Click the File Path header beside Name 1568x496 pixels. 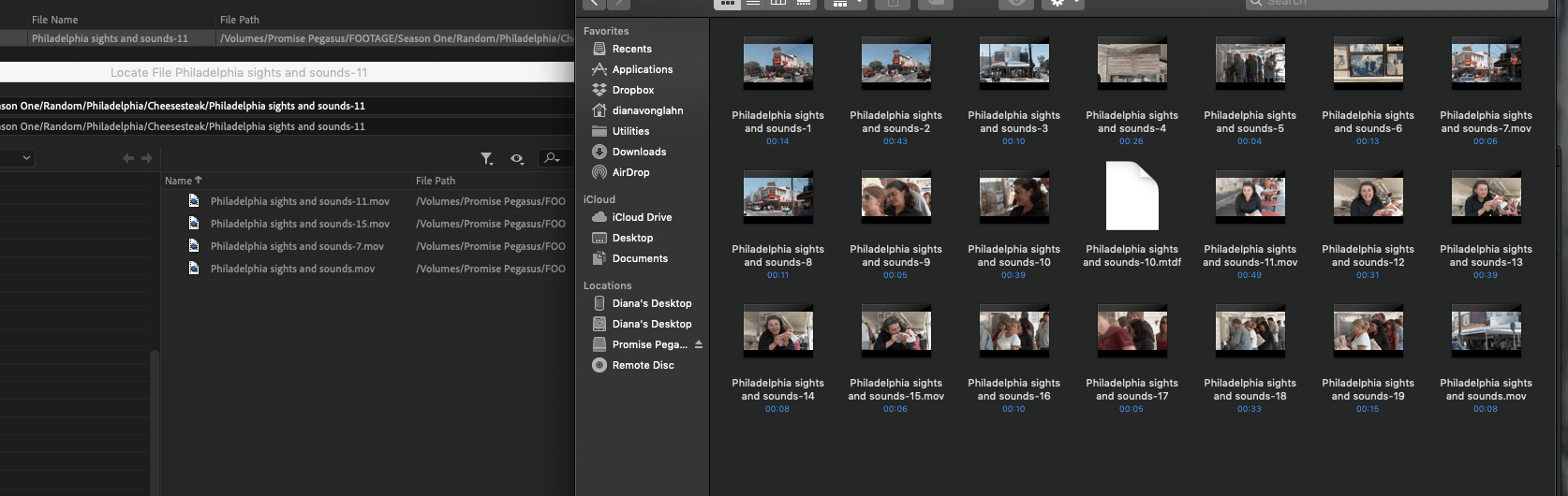[436, 181]
